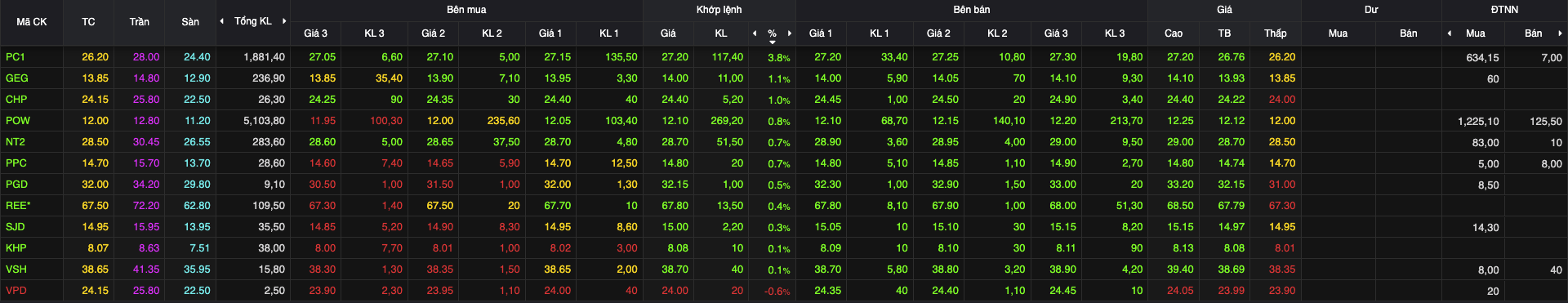1568x303 pixels.
Task: Click the Tổng KL column header
Action: coord(253,21)
